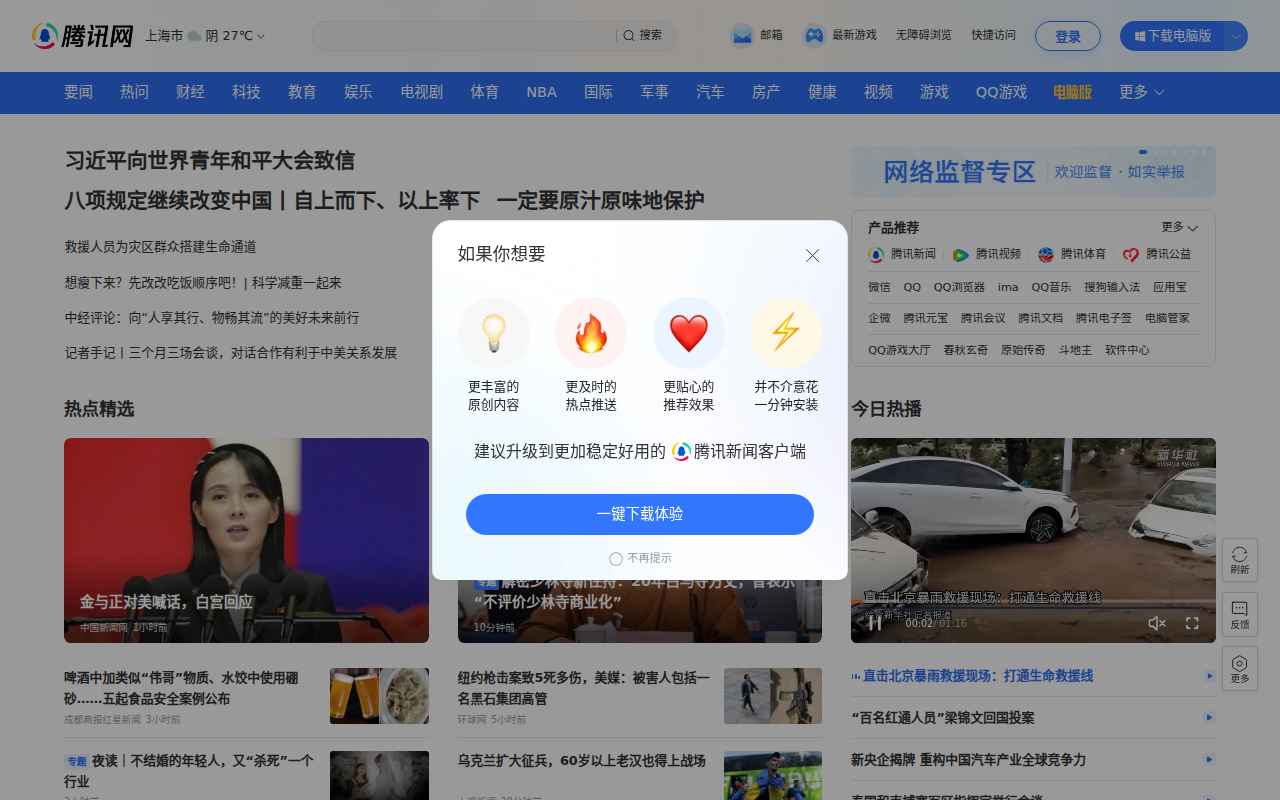Open article 啤酒中加类似伟哥物质
Image resolution: width=1280 pixels, height=800 pixels.
pos(181,688)
